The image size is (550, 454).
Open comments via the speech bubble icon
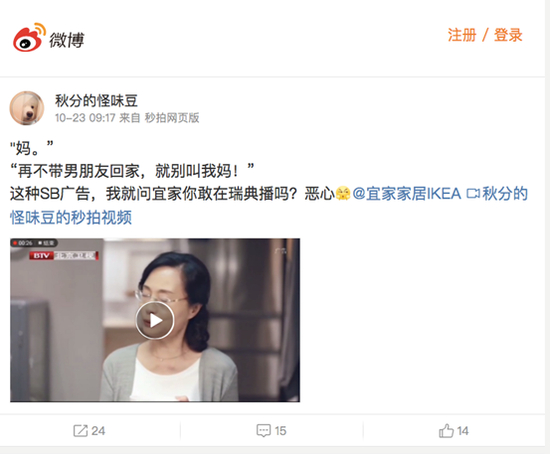(263, 431)
